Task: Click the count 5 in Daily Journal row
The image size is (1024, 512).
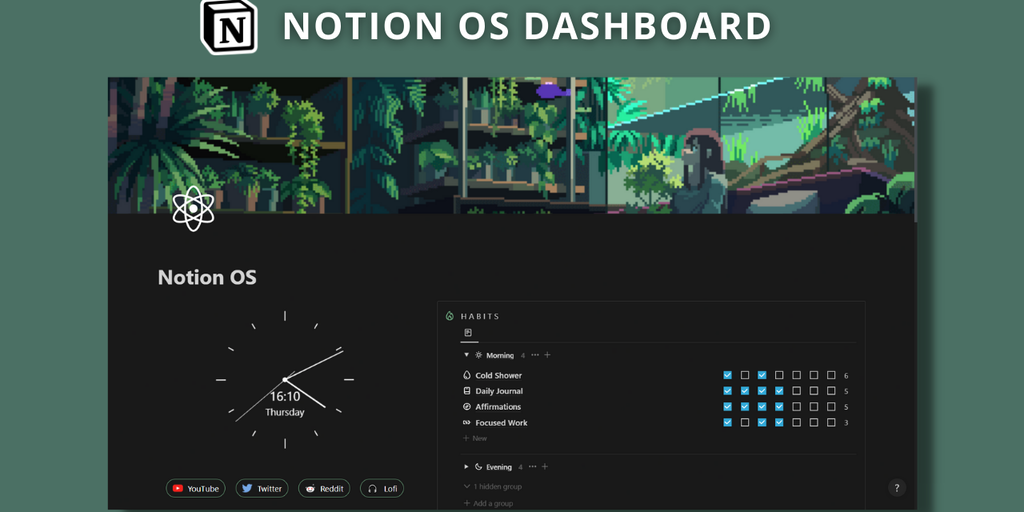Action: [x=846, y=392]
